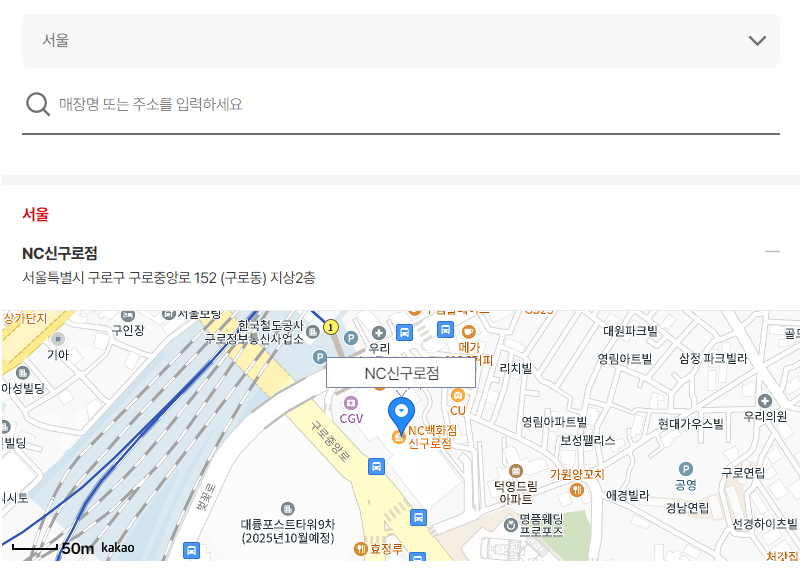Screen dimensions: 808x576
Task: Click the search magnifier icon
Action: [x=38, y=103]
